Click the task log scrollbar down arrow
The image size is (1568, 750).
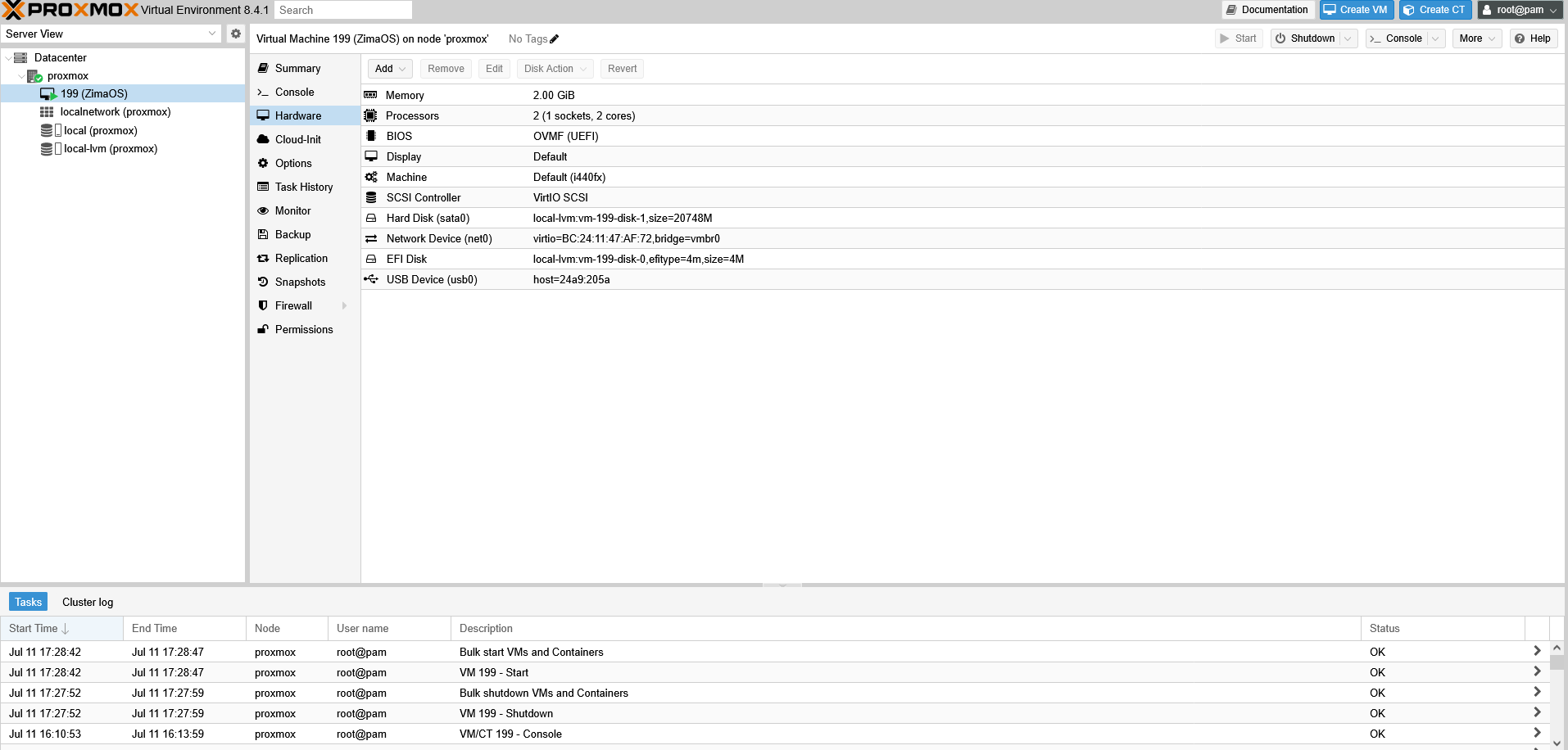[1557, 743]
